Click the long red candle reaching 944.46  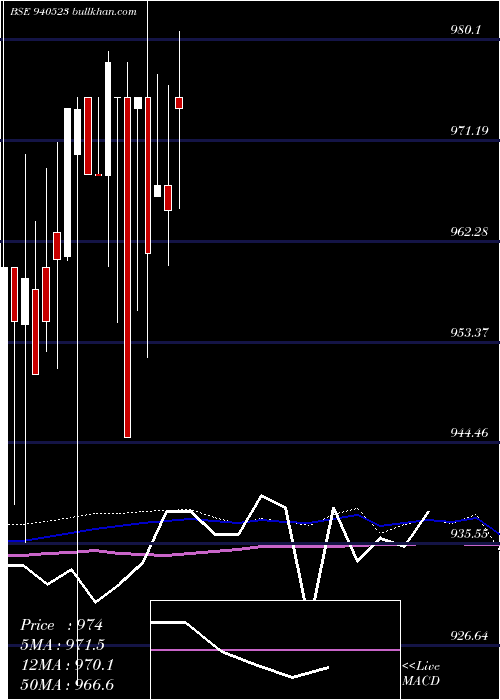[x=128, y=267]
